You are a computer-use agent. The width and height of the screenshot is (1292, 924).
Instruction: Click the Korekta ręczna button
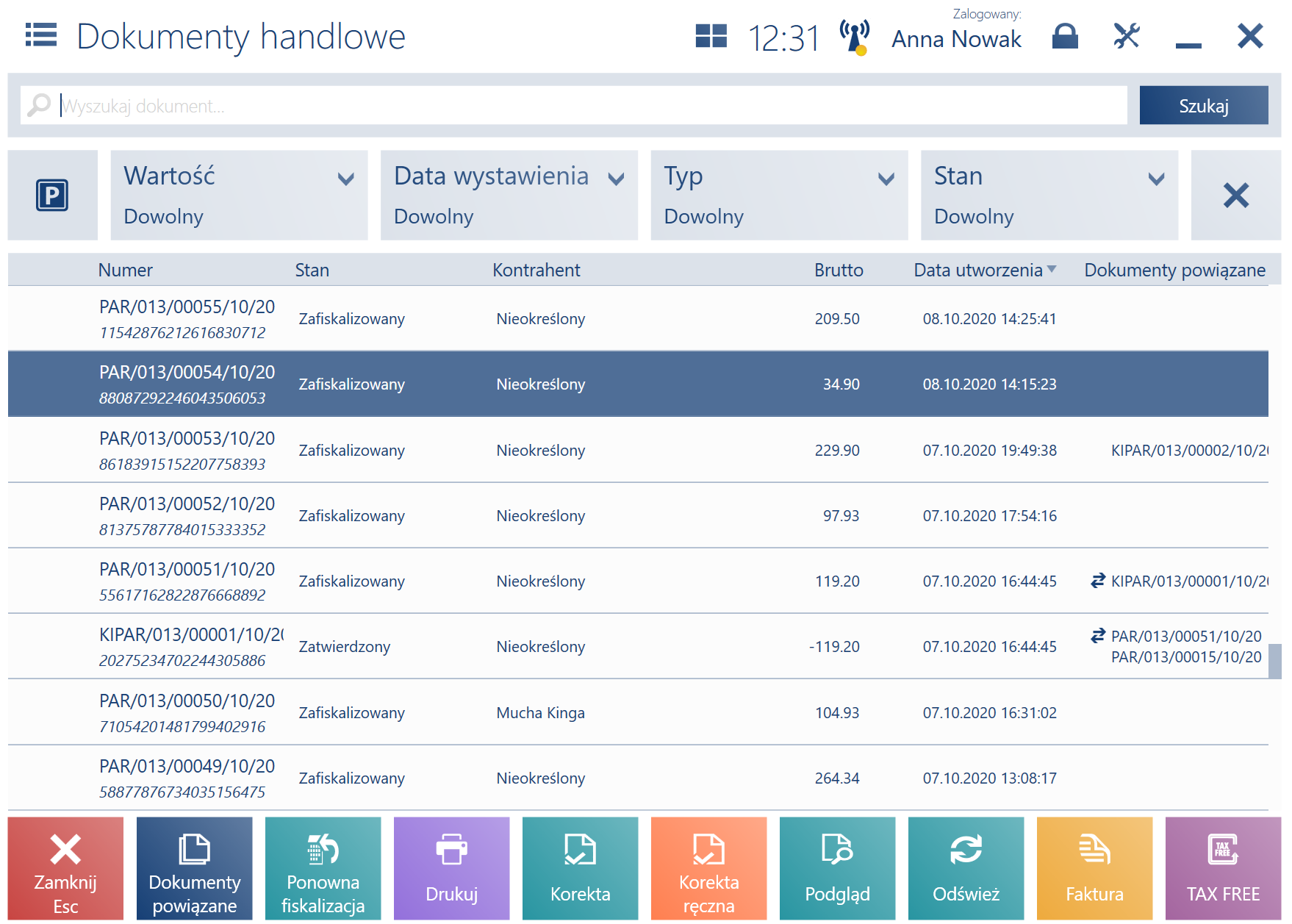pos(708,868)
